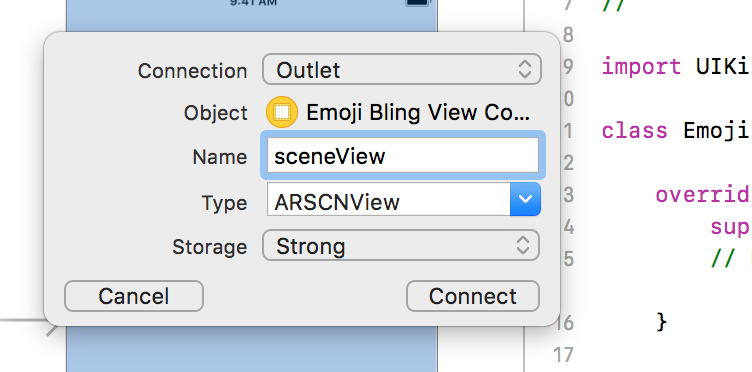
Task: Select the blue view below the dialog
Action: click(x=252, y=349)
